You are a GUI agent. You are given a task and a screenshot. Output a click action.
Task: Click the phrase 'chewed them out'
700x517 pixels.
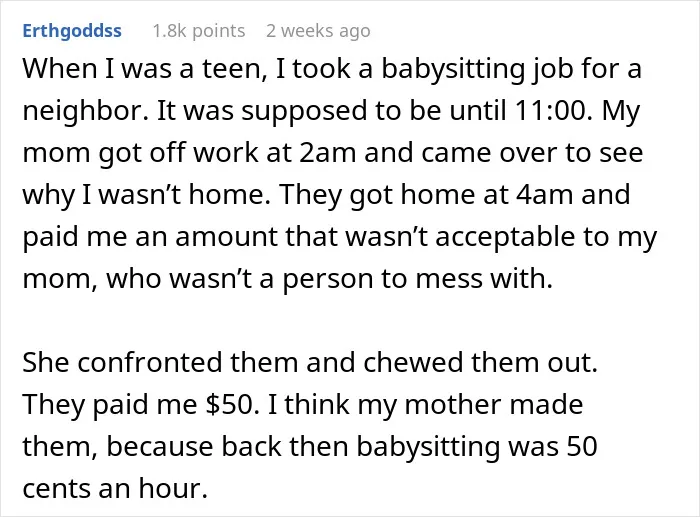coord(479,362)
